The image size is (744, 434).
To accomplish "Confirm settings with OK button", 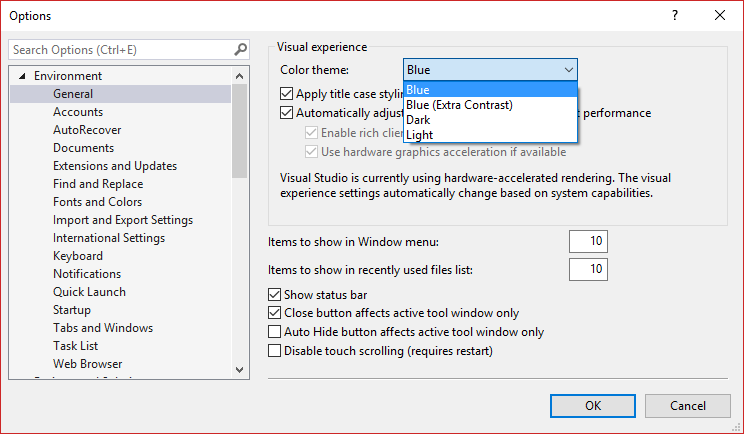I will point(593,406).
